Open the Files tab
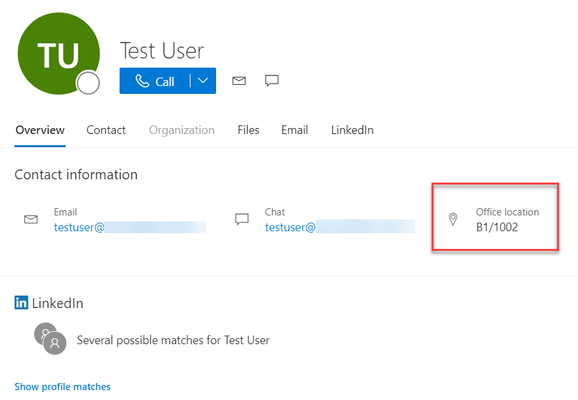 pos(248,130)
